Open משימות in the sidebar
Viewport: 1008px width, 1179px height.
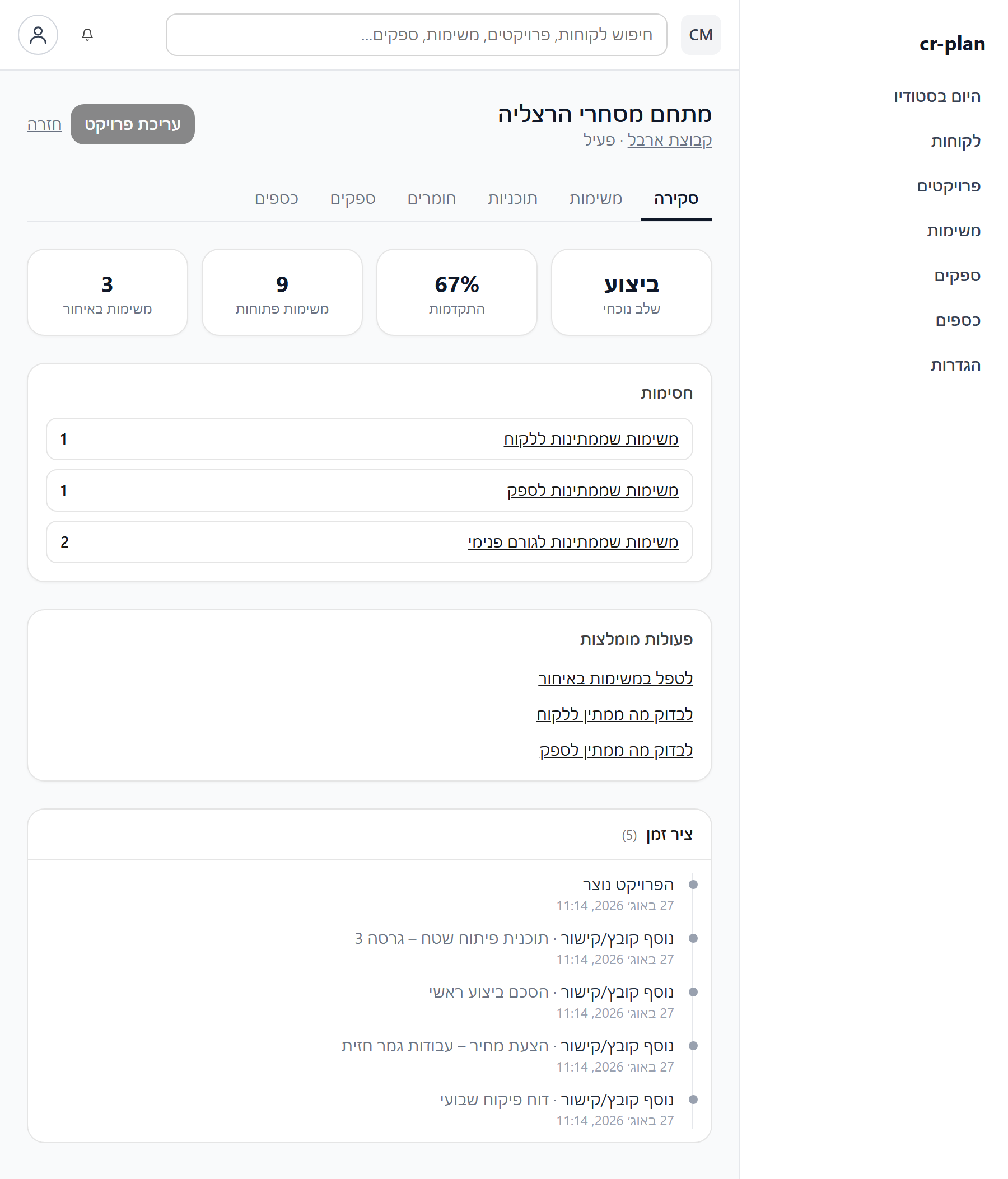pyautogui.click(x=953, y=231)
